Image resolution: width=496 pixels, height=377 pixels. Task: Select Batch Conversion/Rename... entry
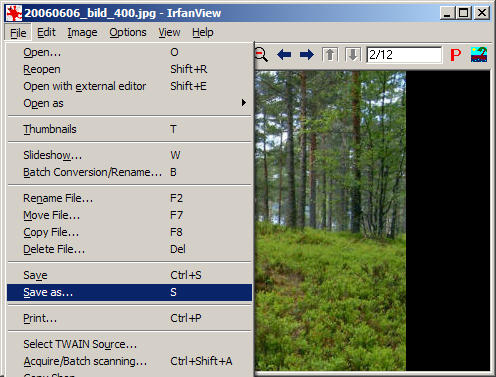pos(129,172)
